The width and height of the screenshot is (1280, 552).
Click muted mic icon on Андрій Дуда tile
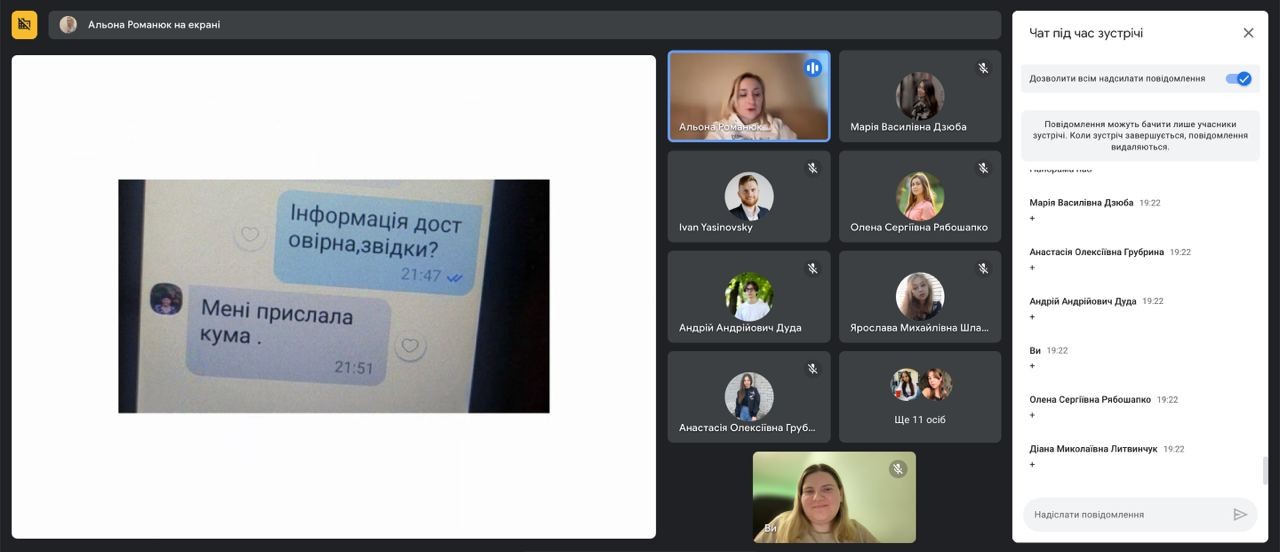coord(812,268)
